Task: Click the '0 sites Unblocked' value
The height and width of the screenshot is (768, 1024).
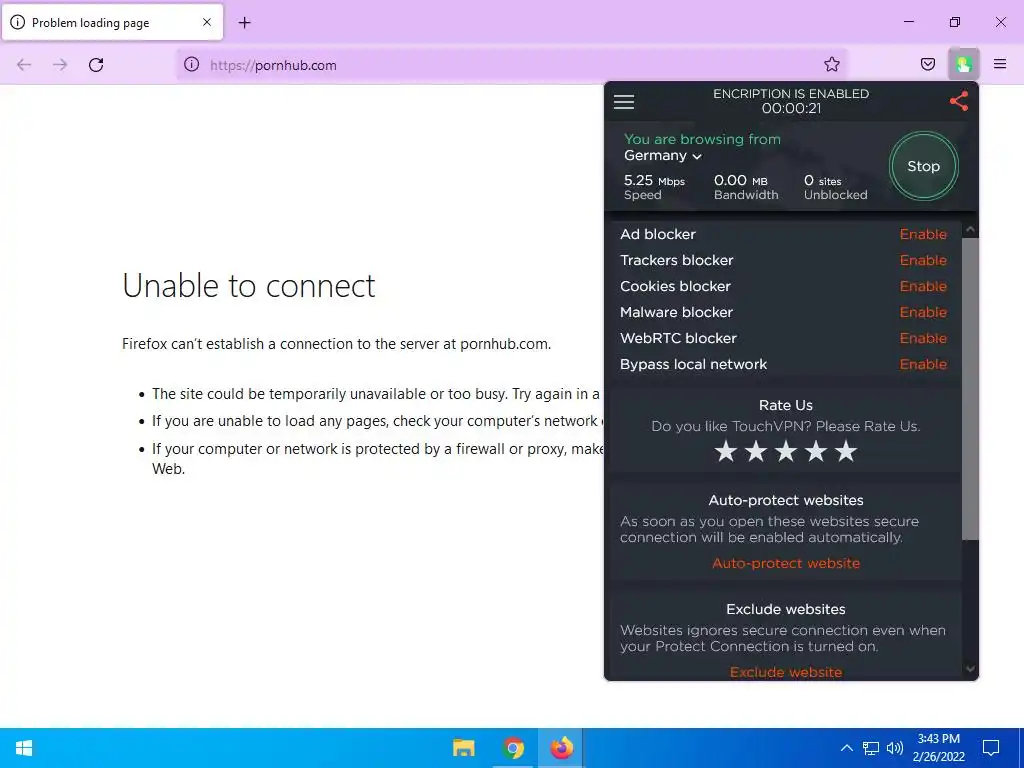Action: pyautogui.click(x=835, y=187)
